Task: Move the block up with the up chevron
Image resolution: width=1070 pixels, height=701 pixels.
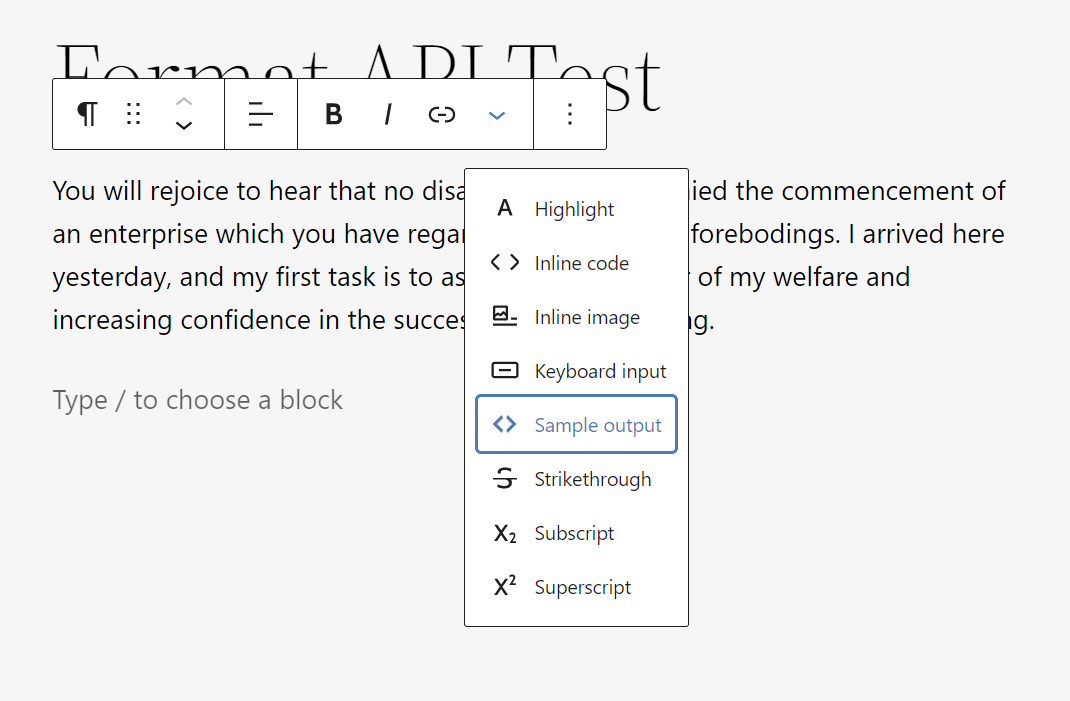Action: point(183,102)
